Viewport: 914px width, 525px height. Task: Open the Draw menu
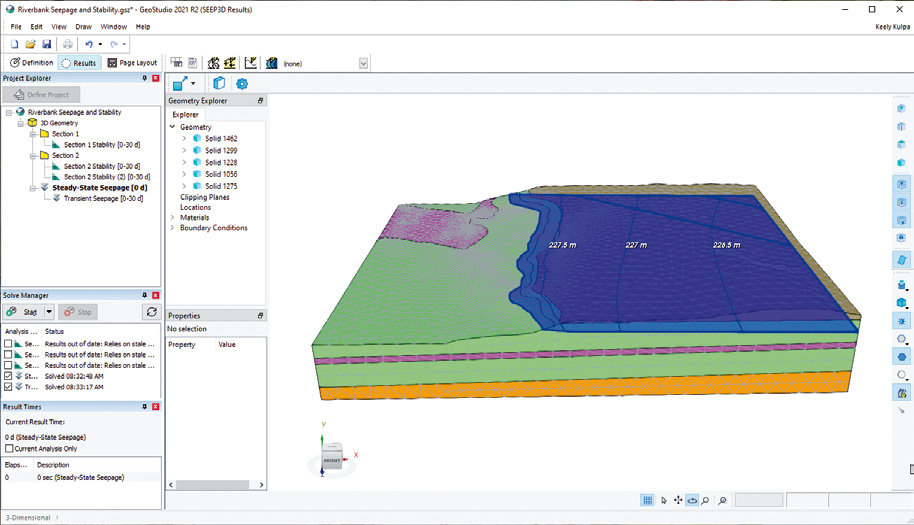83,27
